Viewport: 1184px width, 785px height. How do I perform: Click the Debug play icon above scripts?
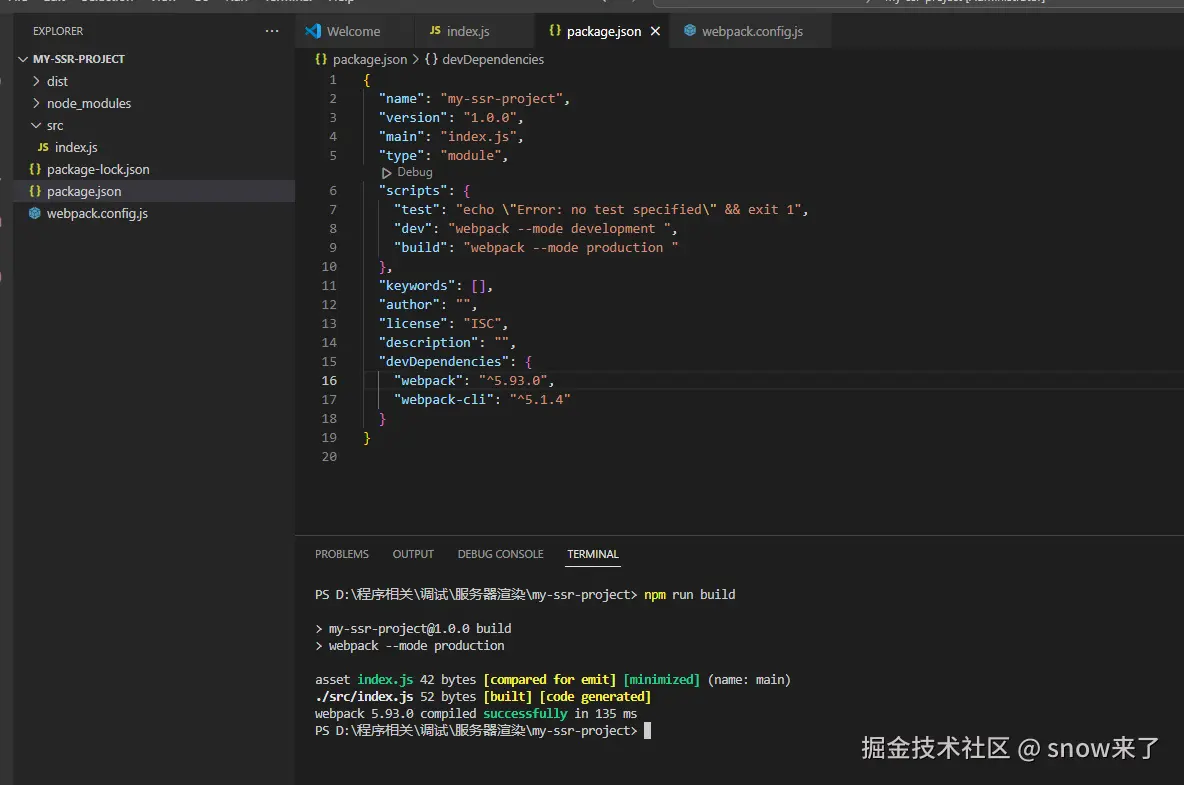(x=387, y=172)
